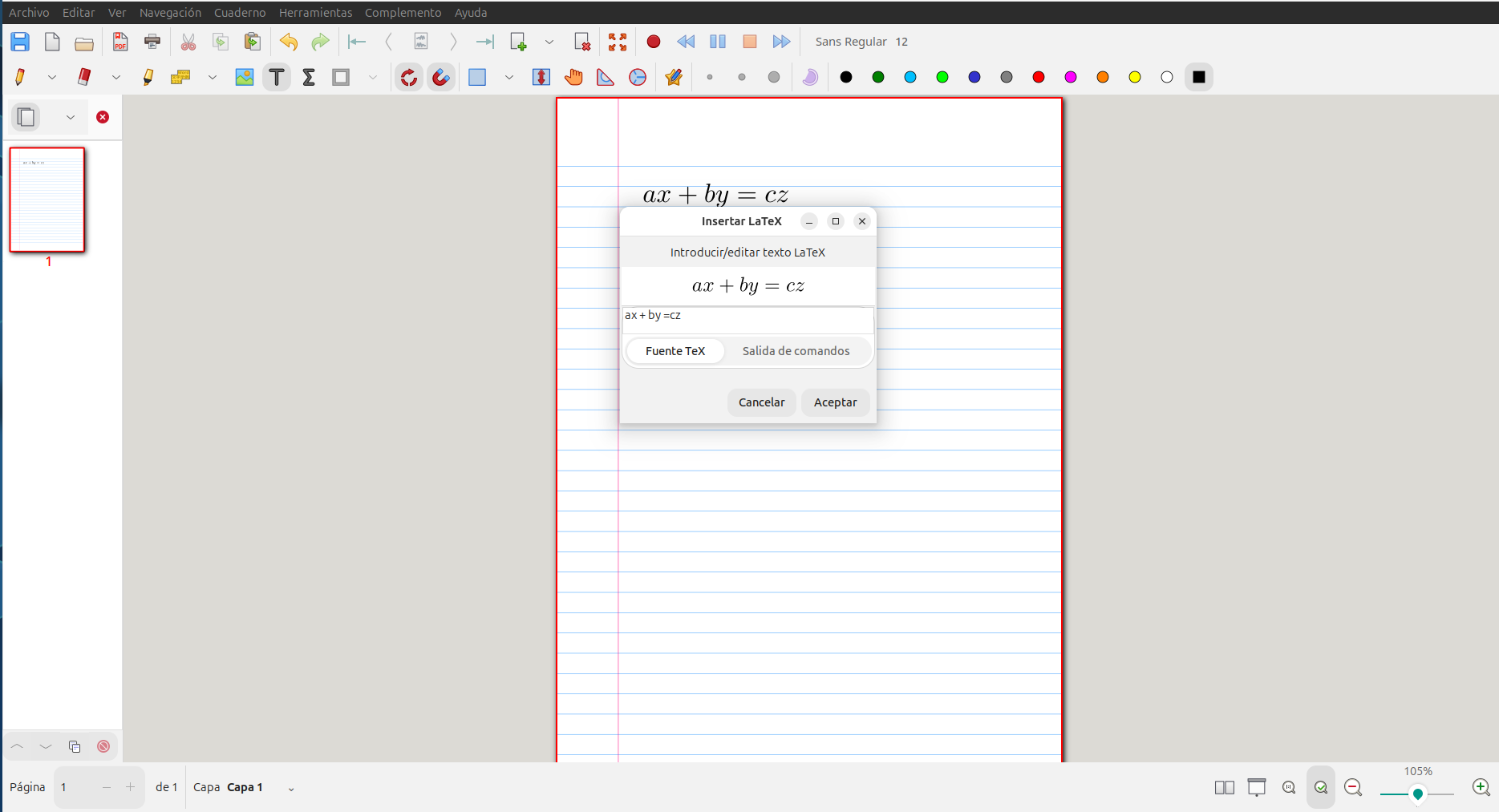The height and width of the screenshot is (812, 1499).
Task: Insert a new page after current
Action: [519, 42]
